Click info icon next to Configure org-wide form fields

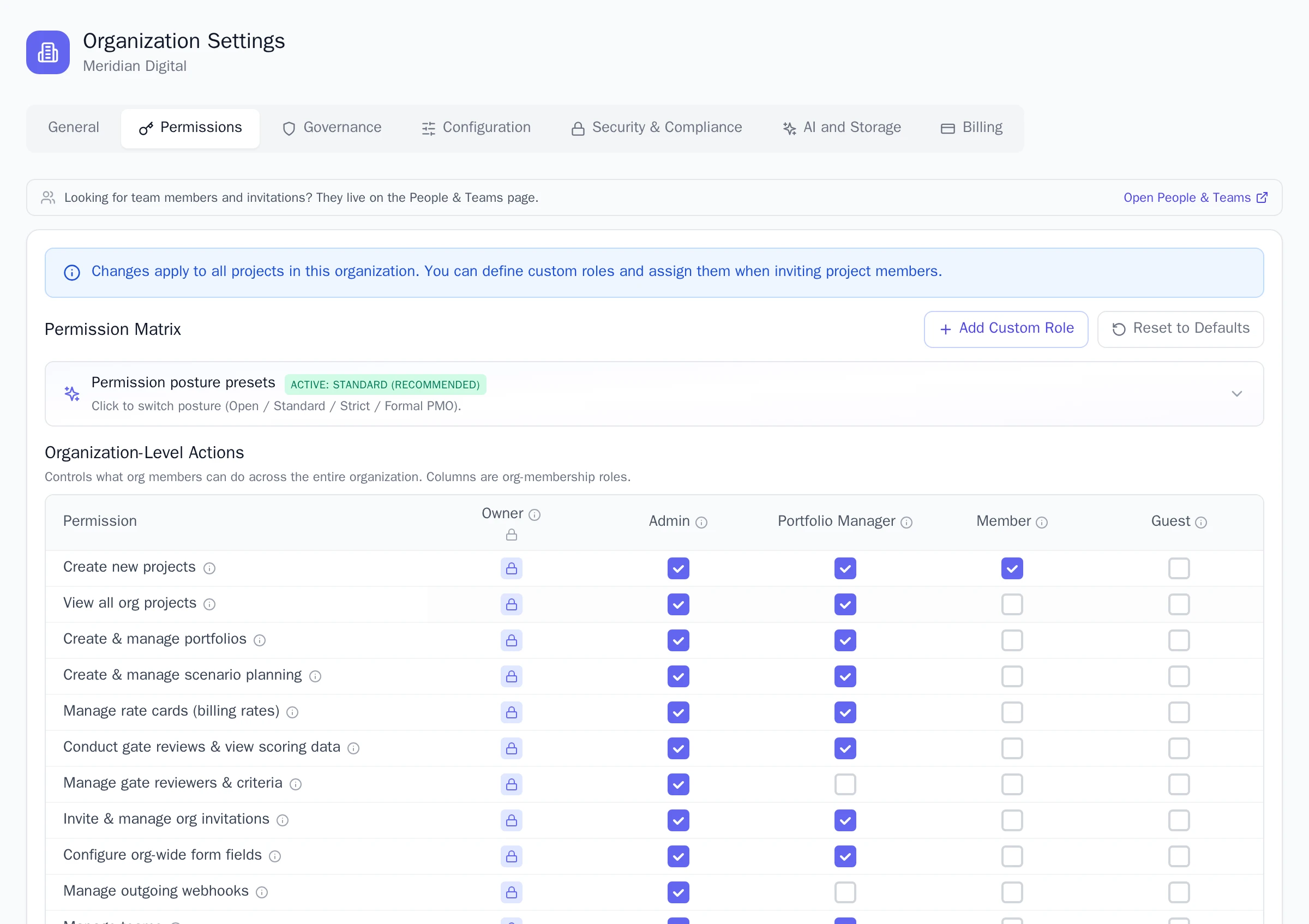click(275, 856)
